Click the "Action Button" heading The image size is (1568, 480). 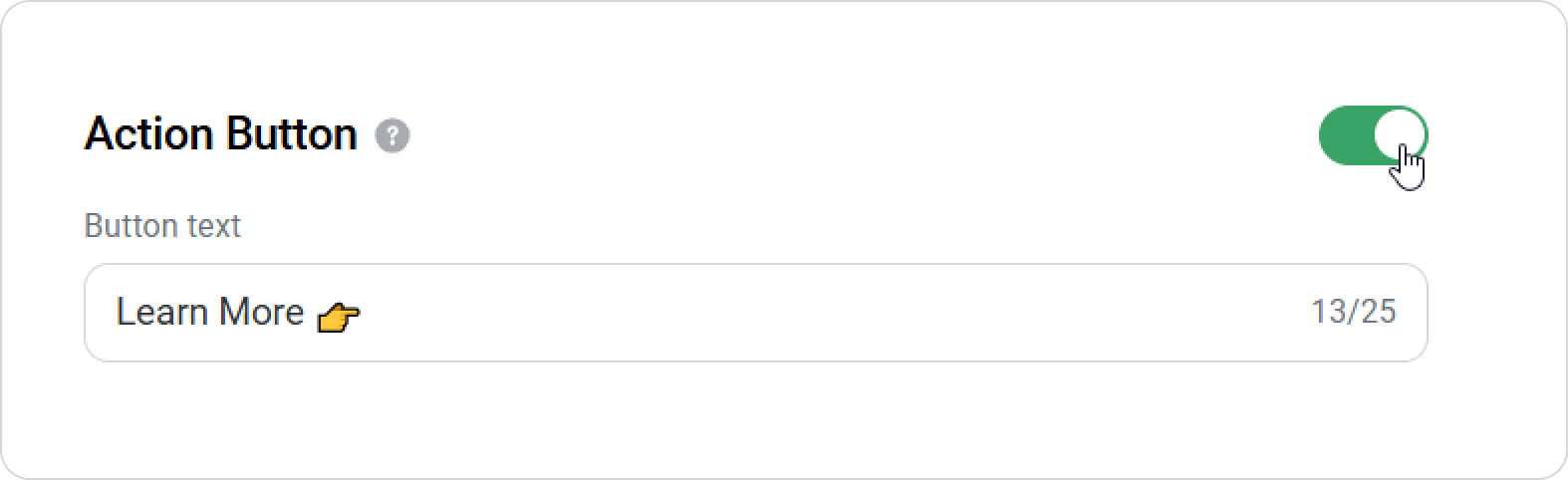click(221, 134)
